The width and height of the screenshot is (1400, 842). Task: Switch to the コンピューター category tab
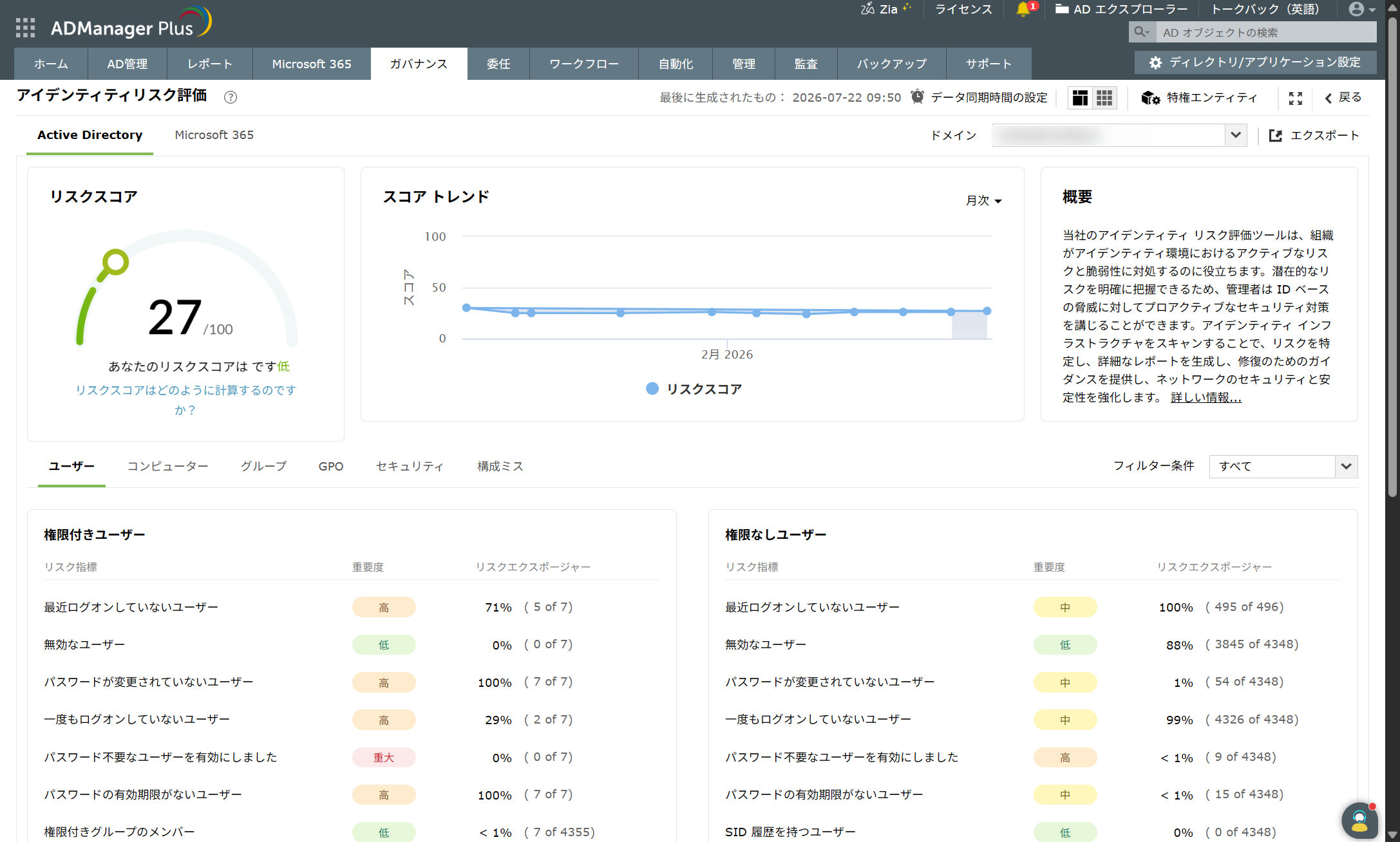167,466
